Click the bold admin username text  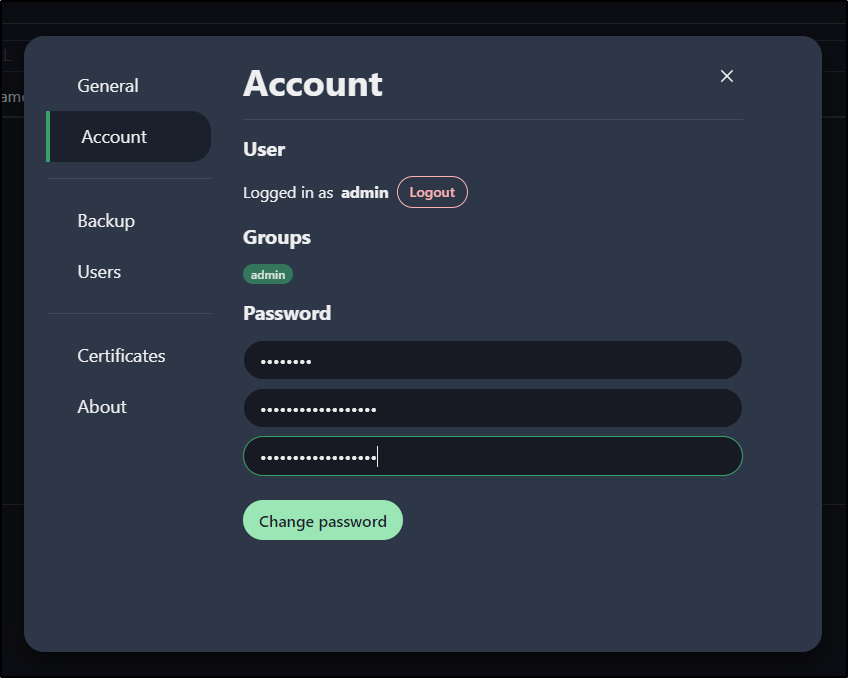tap(365, 192)
